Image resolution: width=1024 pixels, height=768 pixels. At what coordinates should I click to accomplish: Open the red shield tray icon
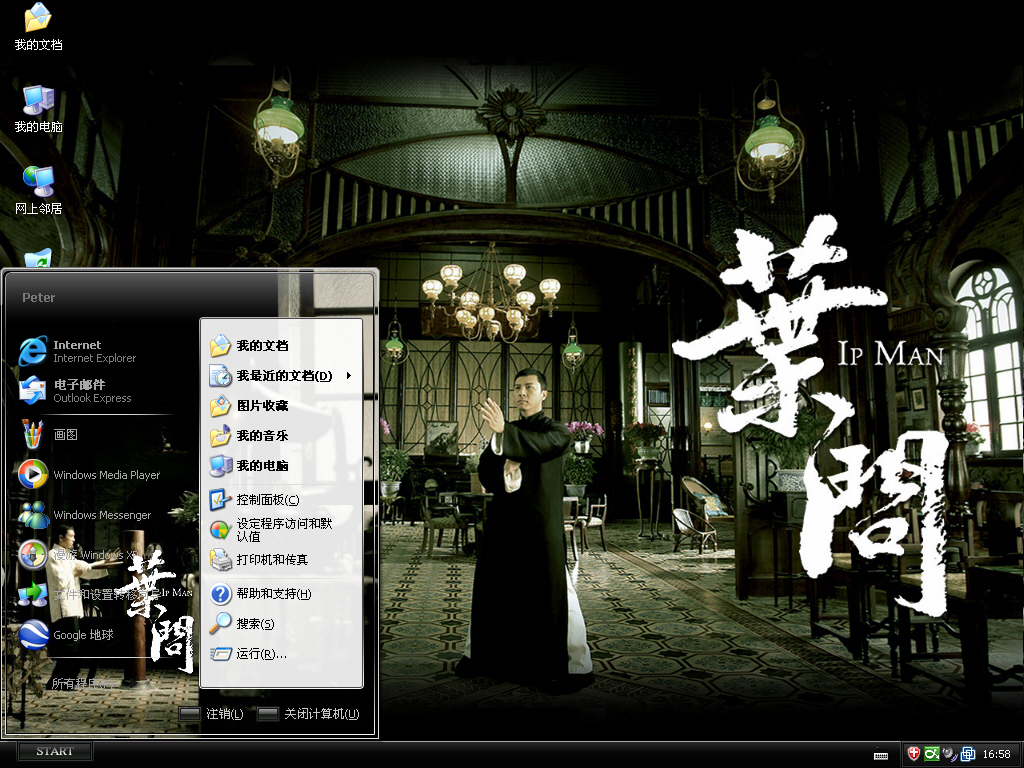point(914,754)
